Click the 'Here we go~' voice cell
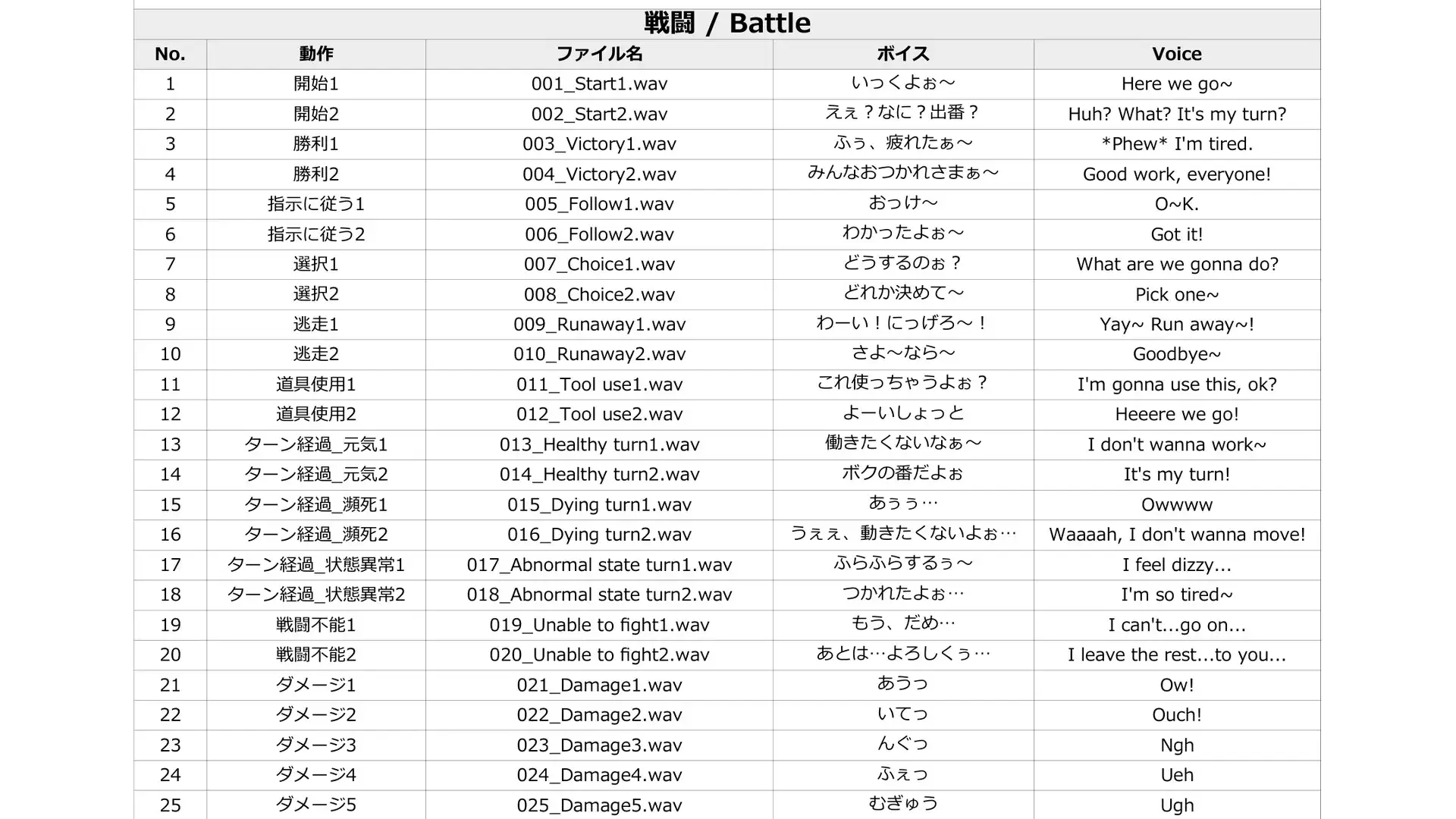This screenshot has height=819, width=1456. (x=1177, y=84)
